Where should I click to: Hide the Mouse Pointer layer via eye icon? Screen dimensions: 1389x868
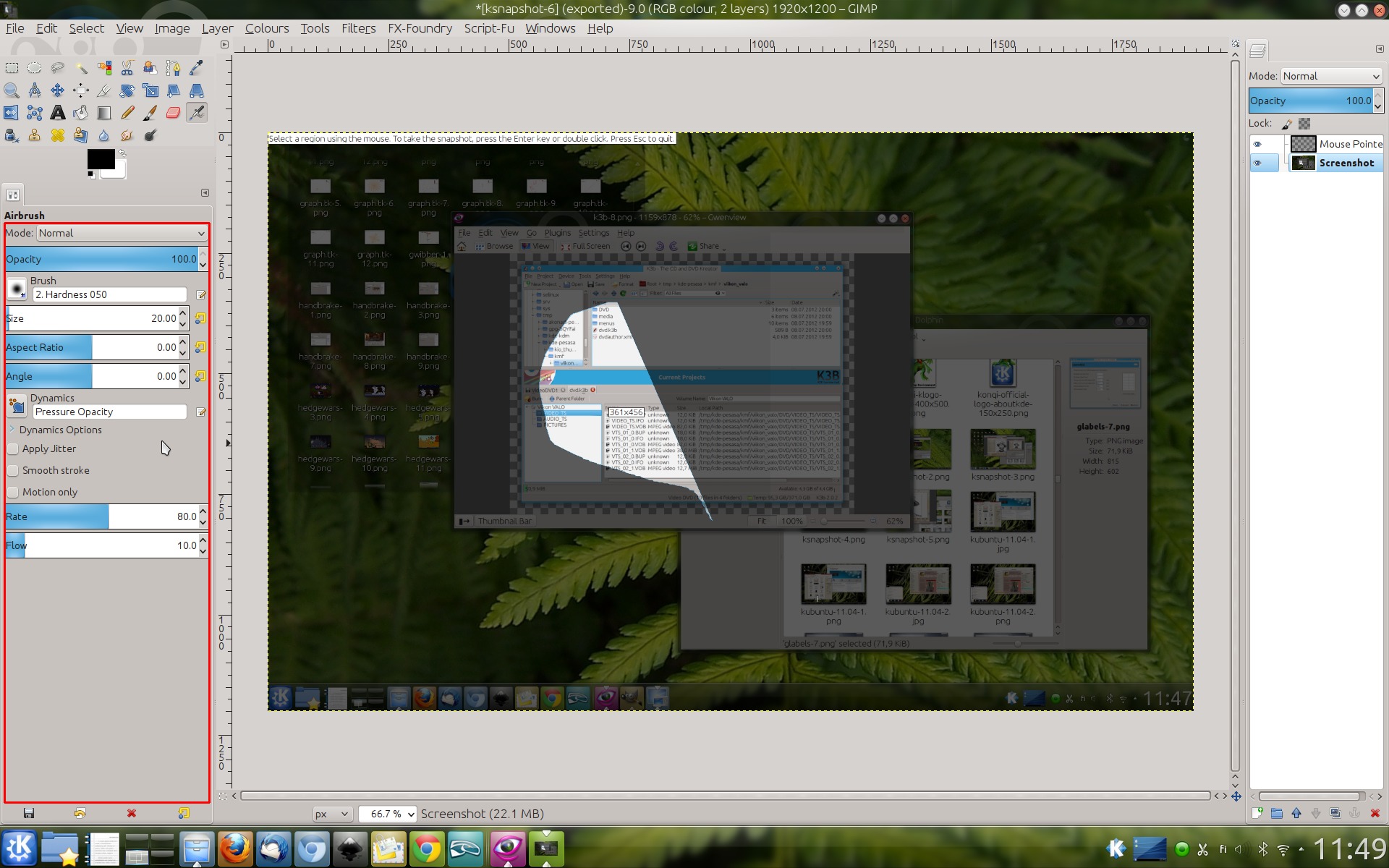1257,144
